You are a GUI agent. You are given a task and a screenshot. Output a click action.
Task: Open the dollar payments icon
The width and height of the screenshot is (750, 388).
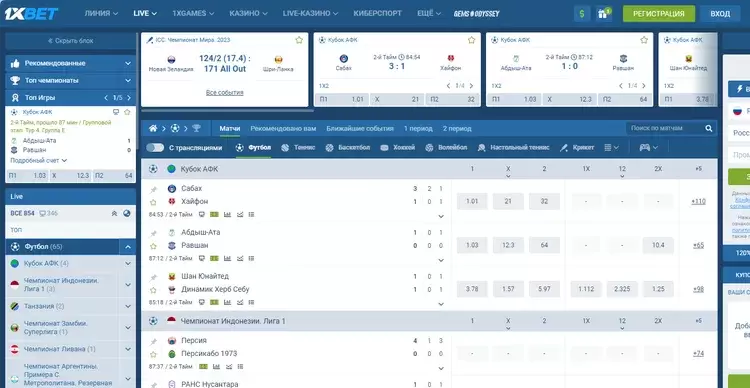pos(582,14)
